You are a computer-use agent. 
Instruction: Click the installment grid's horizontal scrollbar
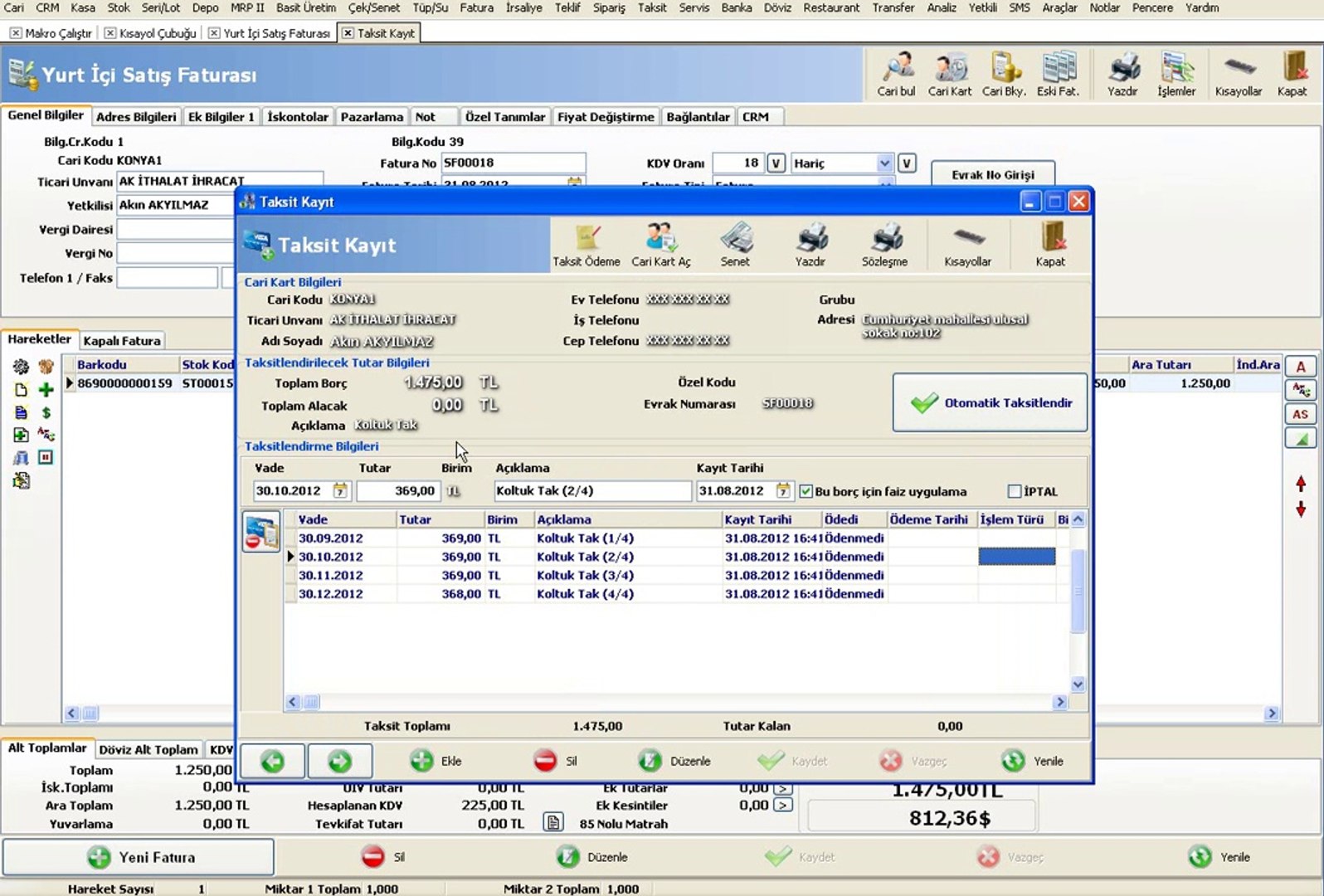[x=677, y=702]
